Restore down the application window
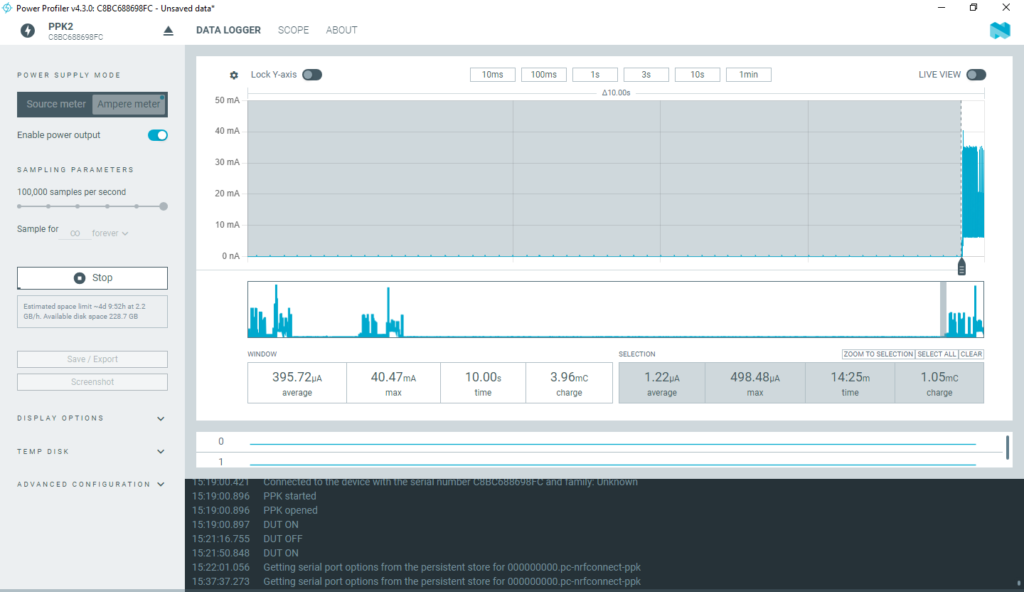The height and width of the screenshot is (592, 1024). (973, 7)
